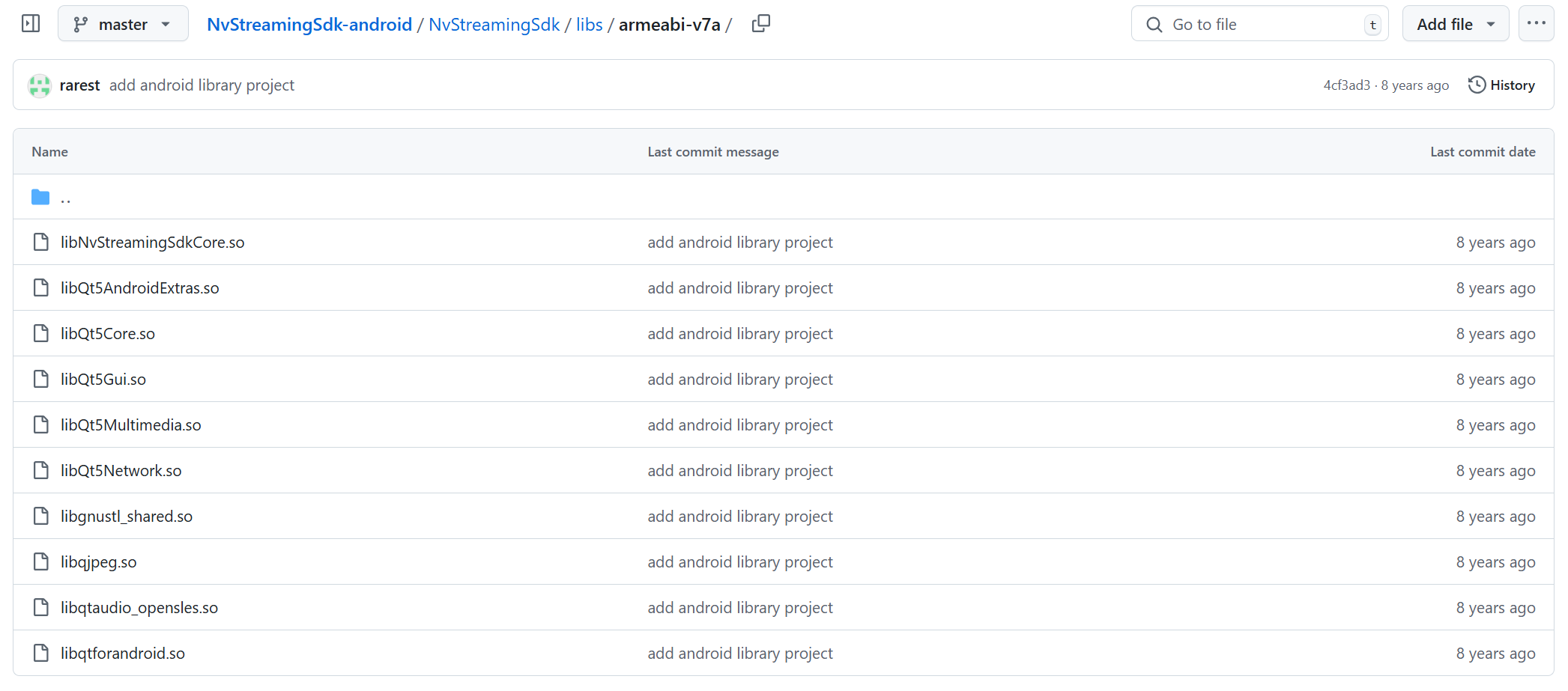Click file icon beside libgnustl_shared.so
Viewport: 1568px width, 691px height.
tap(41, 517)
